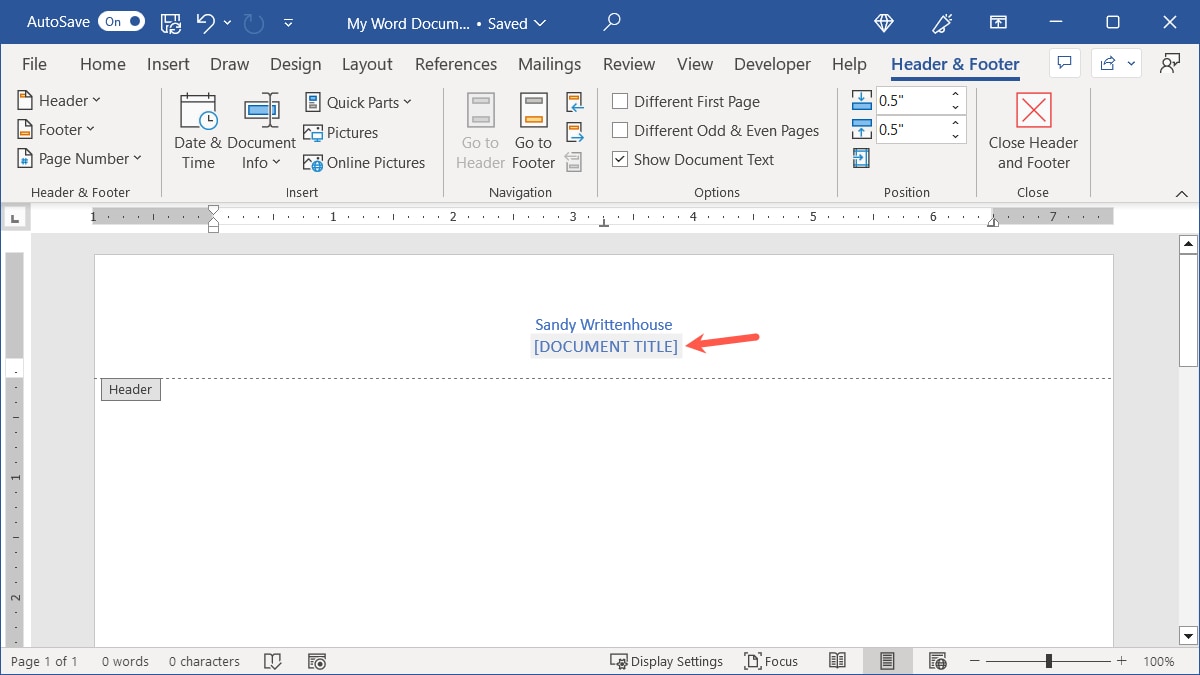The image size is (1200, 675).
Task: Click the Display Settings button
Action: click(667, 661)
